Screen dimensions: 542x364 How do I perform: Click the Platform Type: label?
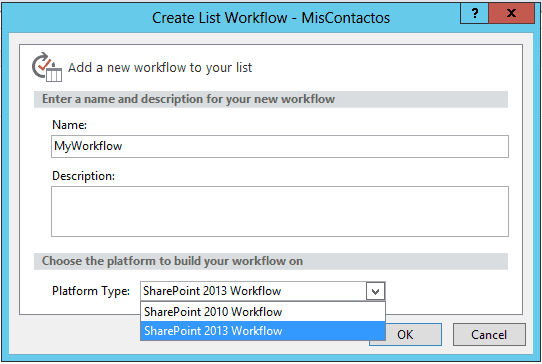[91, 291]
